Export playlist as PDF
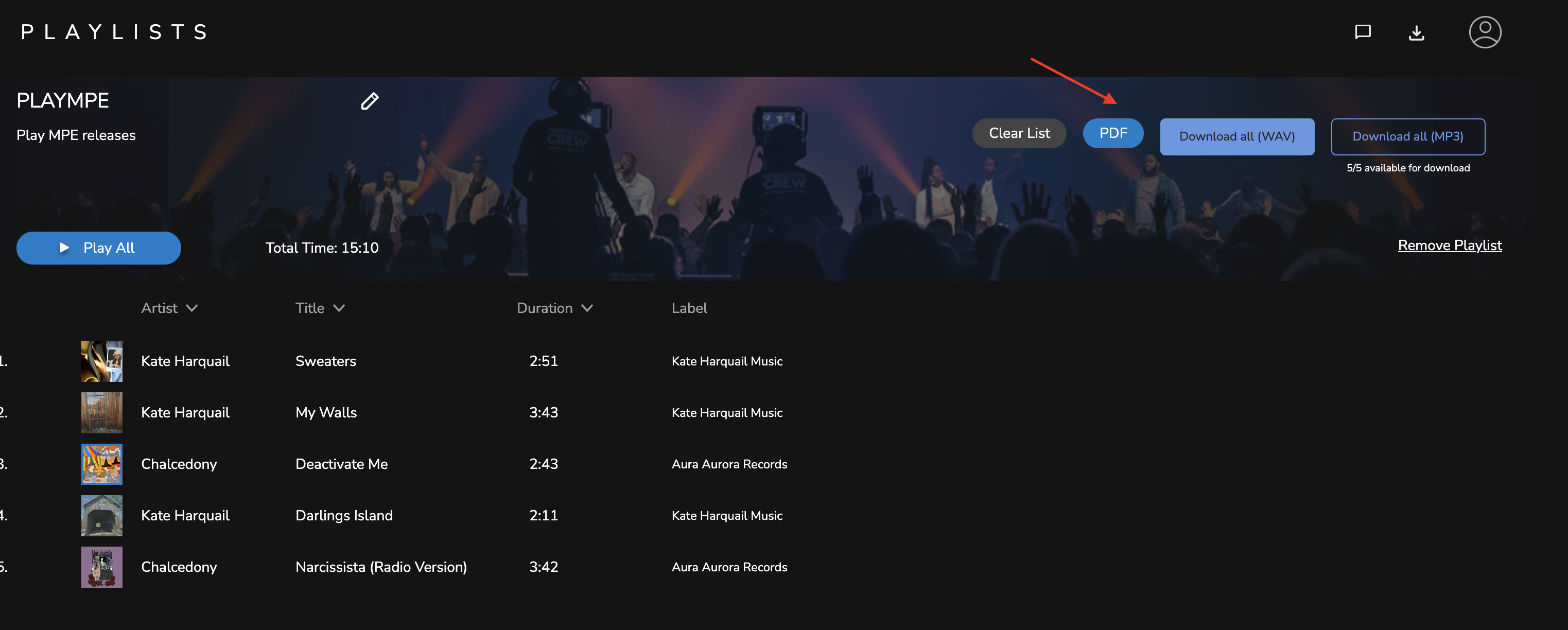Screen dimensions: 1568x630 pos(1113,133)
